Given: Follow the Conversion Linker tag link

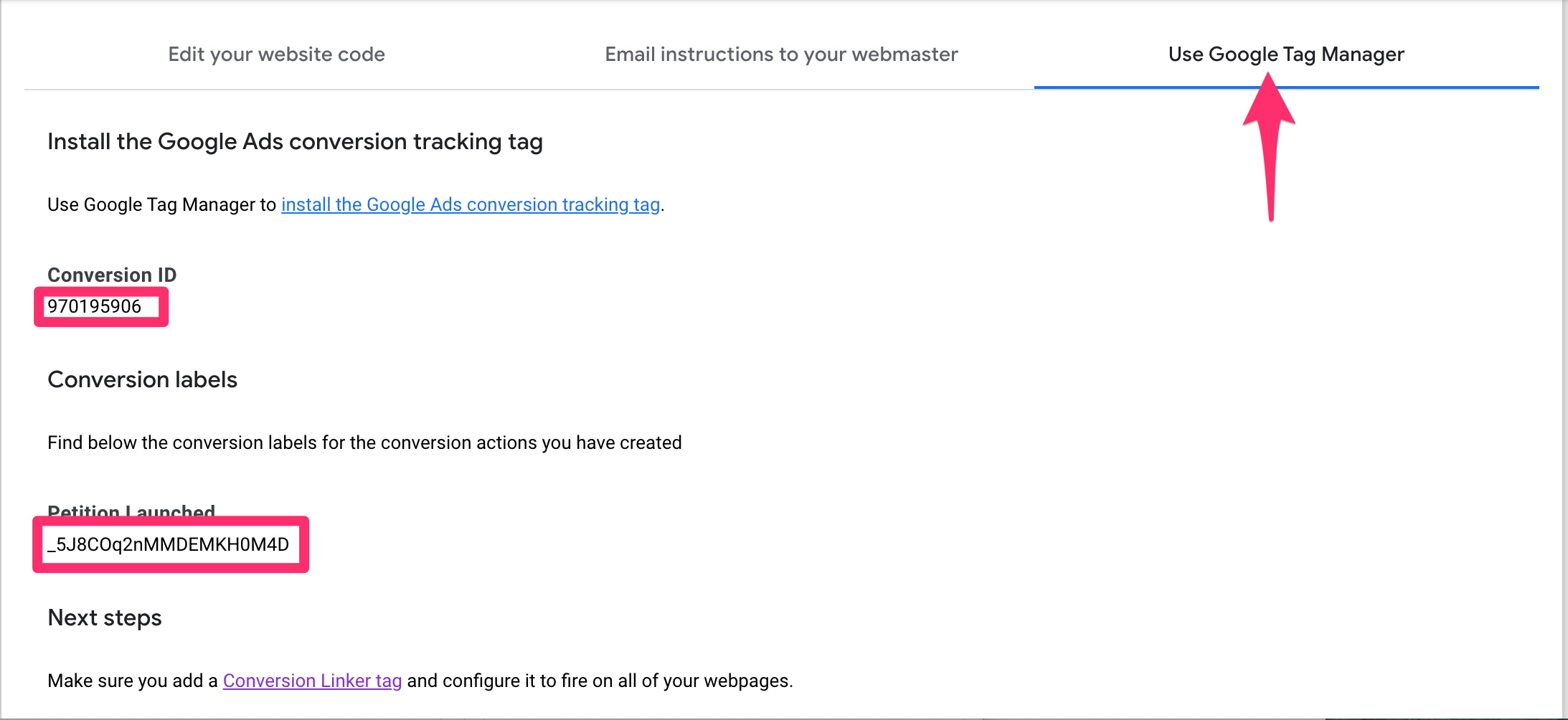Looking at the screenshot, I should tap(312, 681).
